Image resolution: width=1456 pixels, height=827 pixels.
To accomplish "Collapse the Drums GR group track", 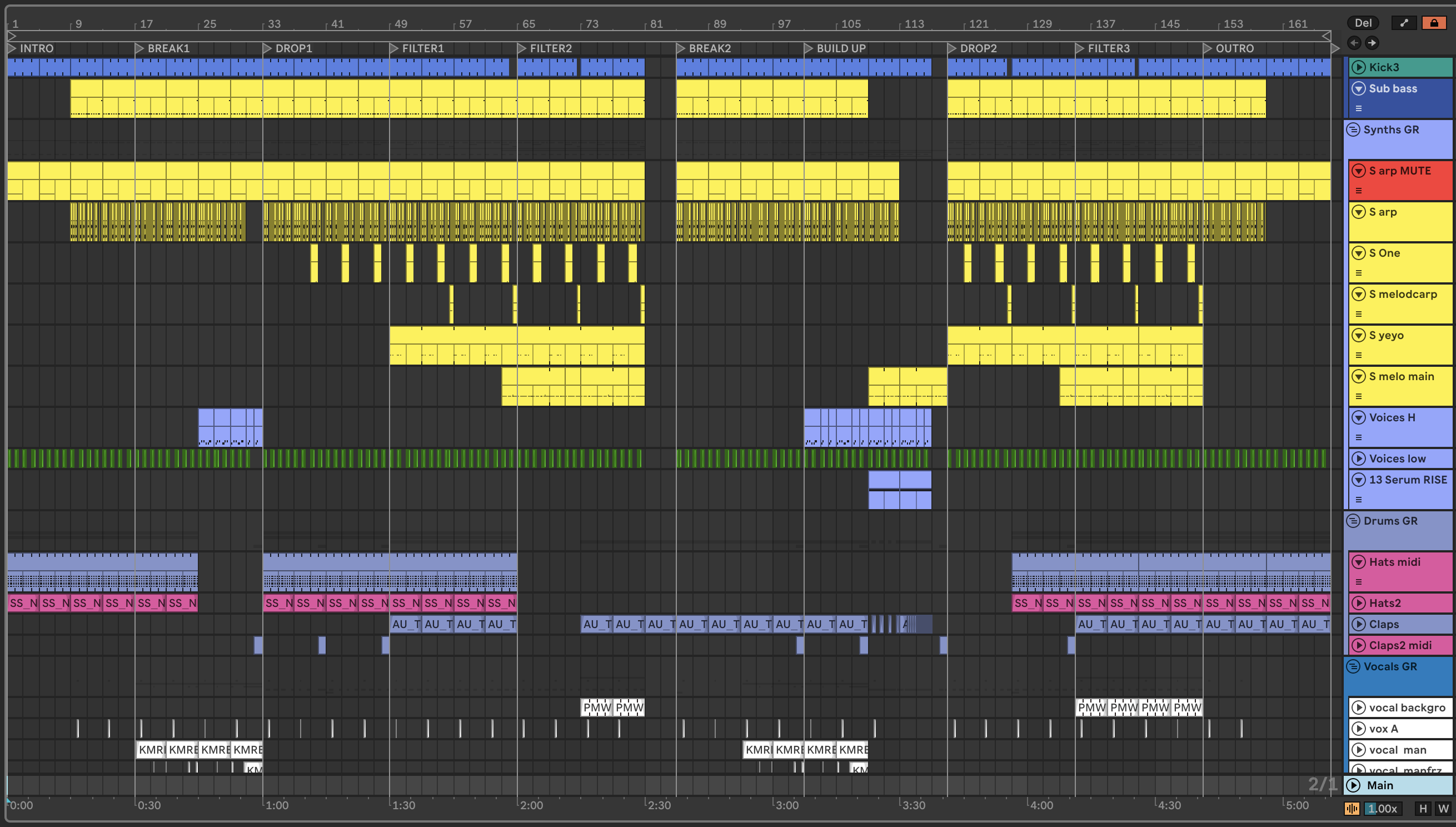I will pyautogui.click(x=1354, y=521).
